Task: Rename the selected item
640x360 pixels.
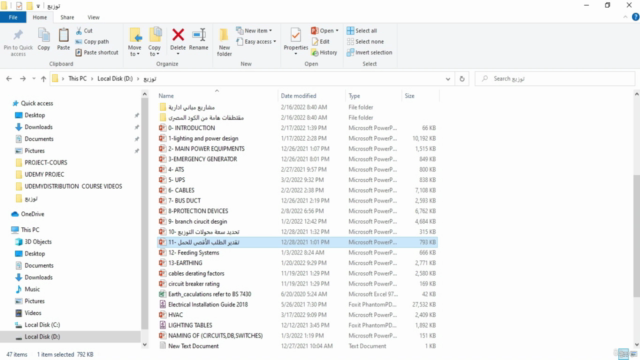Action: point(199,40)
